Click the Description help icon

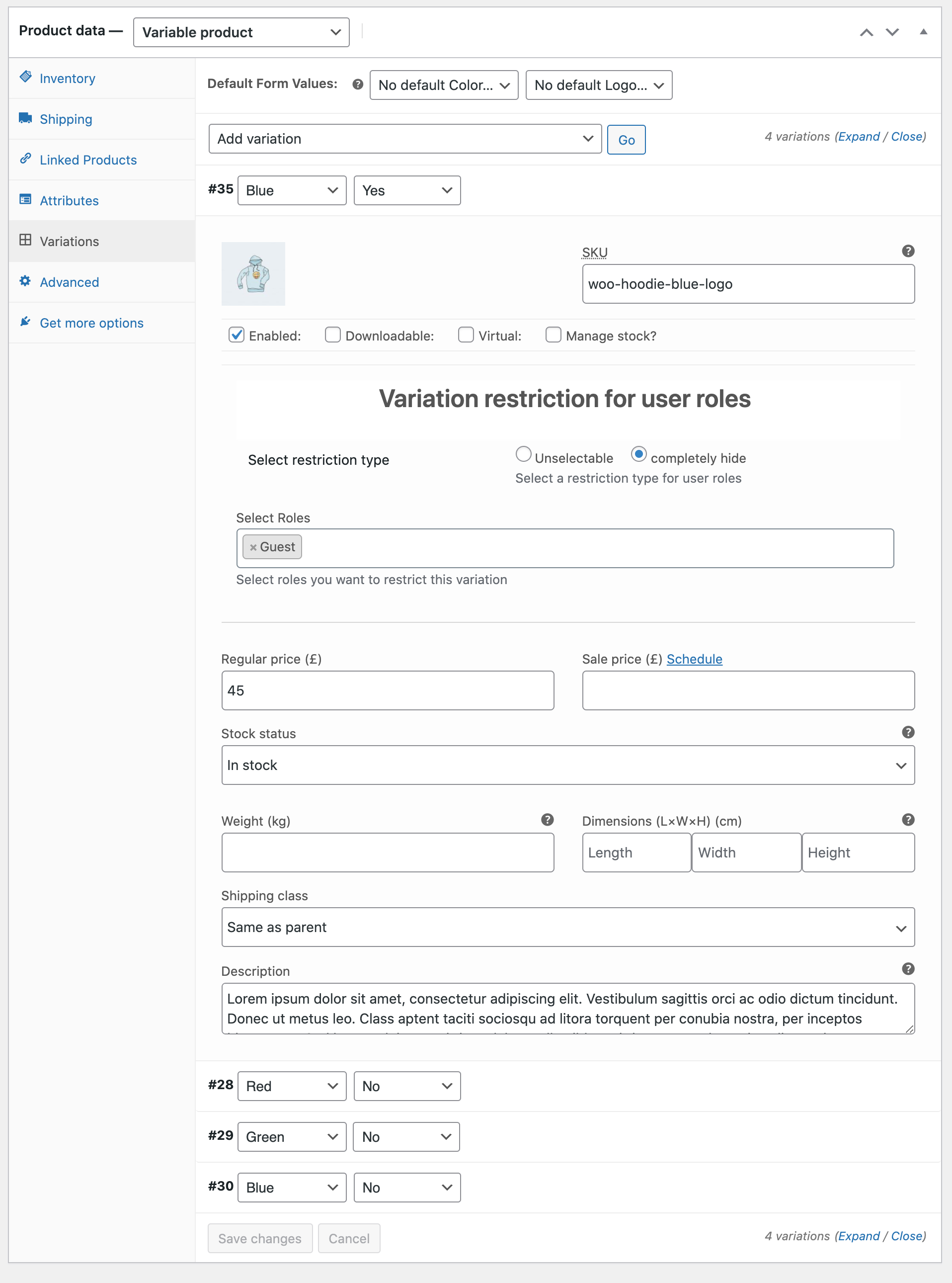(x=908, y=969)
